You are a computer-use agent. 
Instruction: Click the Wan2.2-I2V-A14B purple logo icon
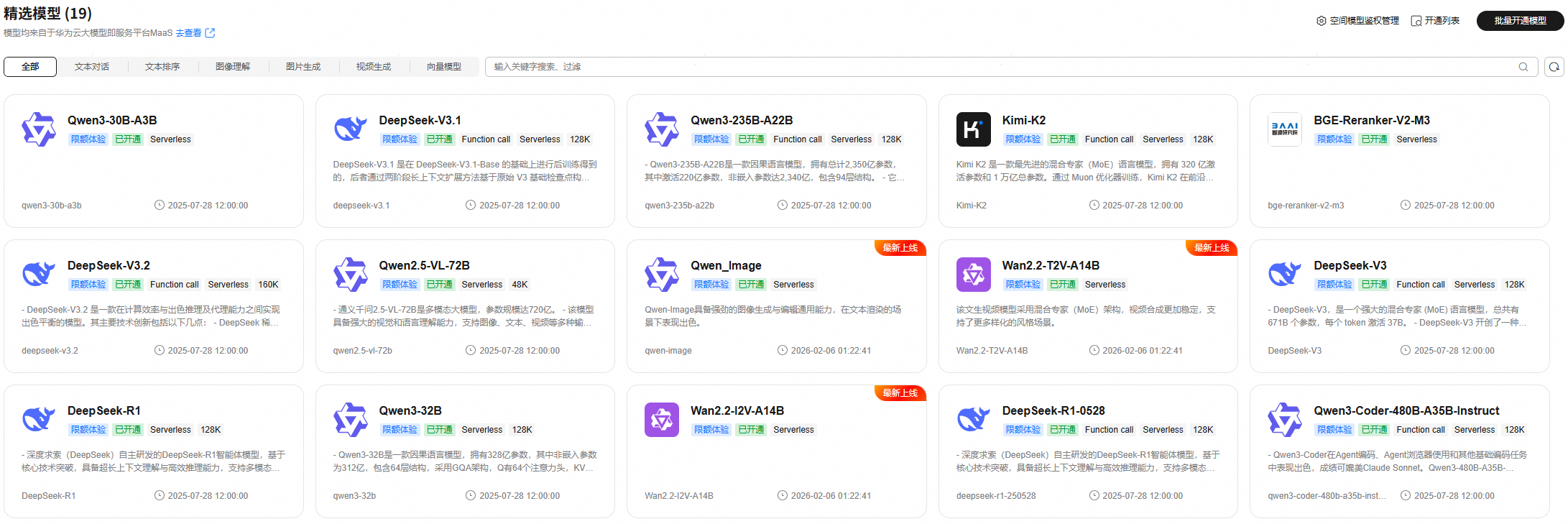(x=661, y=420)
